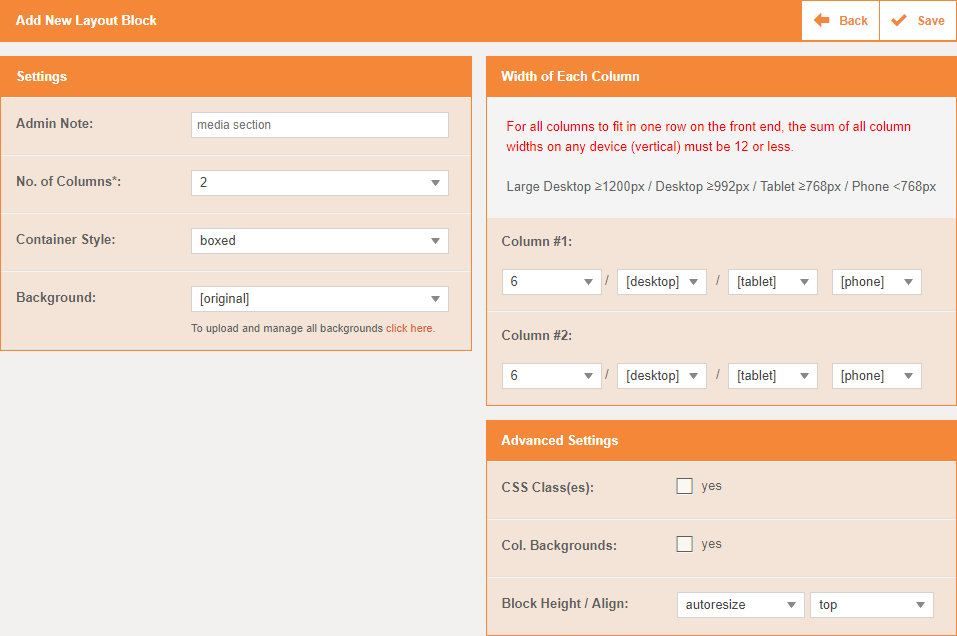Open Column #2 tablet width dropdown
Screen dimensions: 957x636
point(773,376)
